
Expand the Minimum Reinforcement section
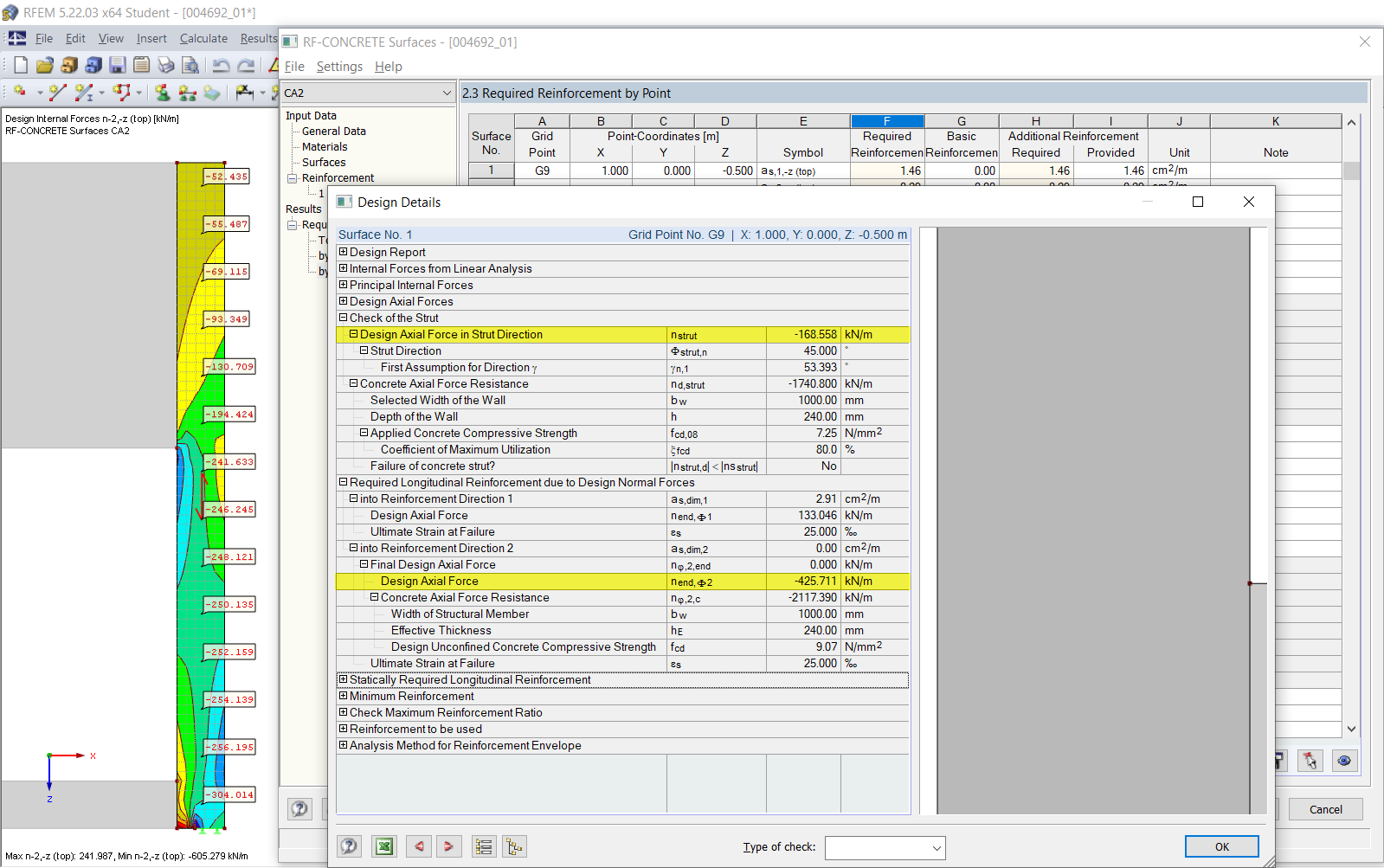coord(344,696)
